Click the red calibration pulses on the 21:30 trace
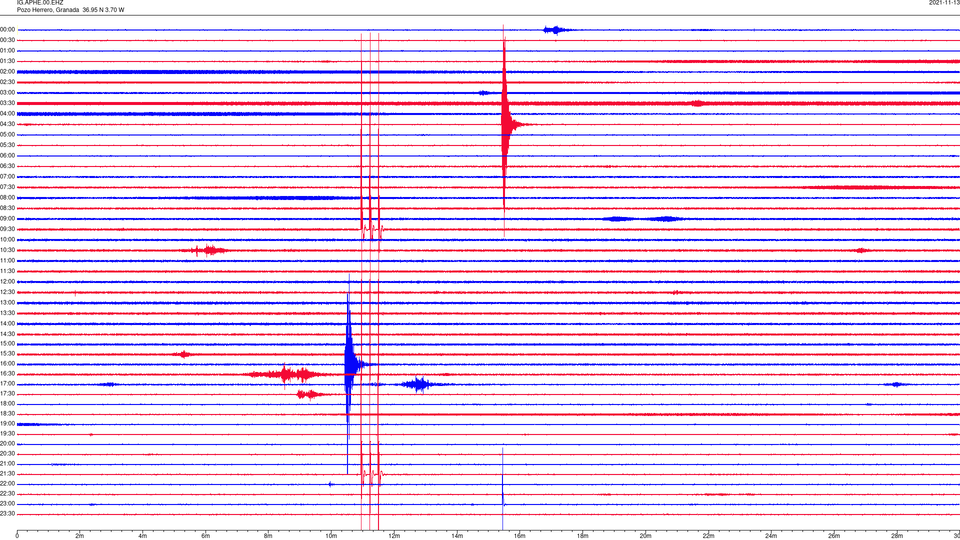The width and height of the screenshot is (960, 540). [x=372, y=474]
